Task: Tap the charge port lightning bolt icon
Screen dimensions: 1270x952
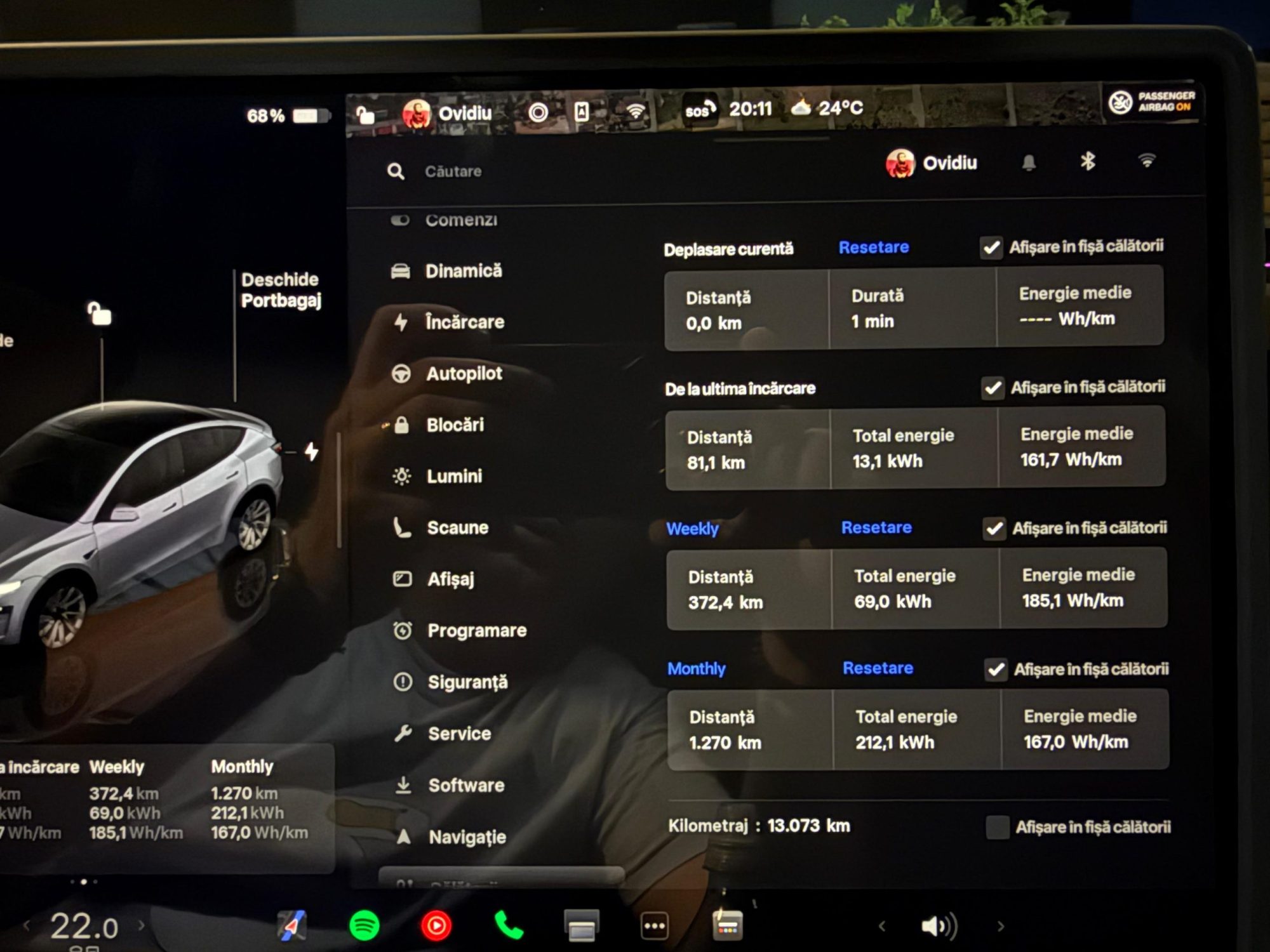Action: pyautogui.click(x=311, y=452)
